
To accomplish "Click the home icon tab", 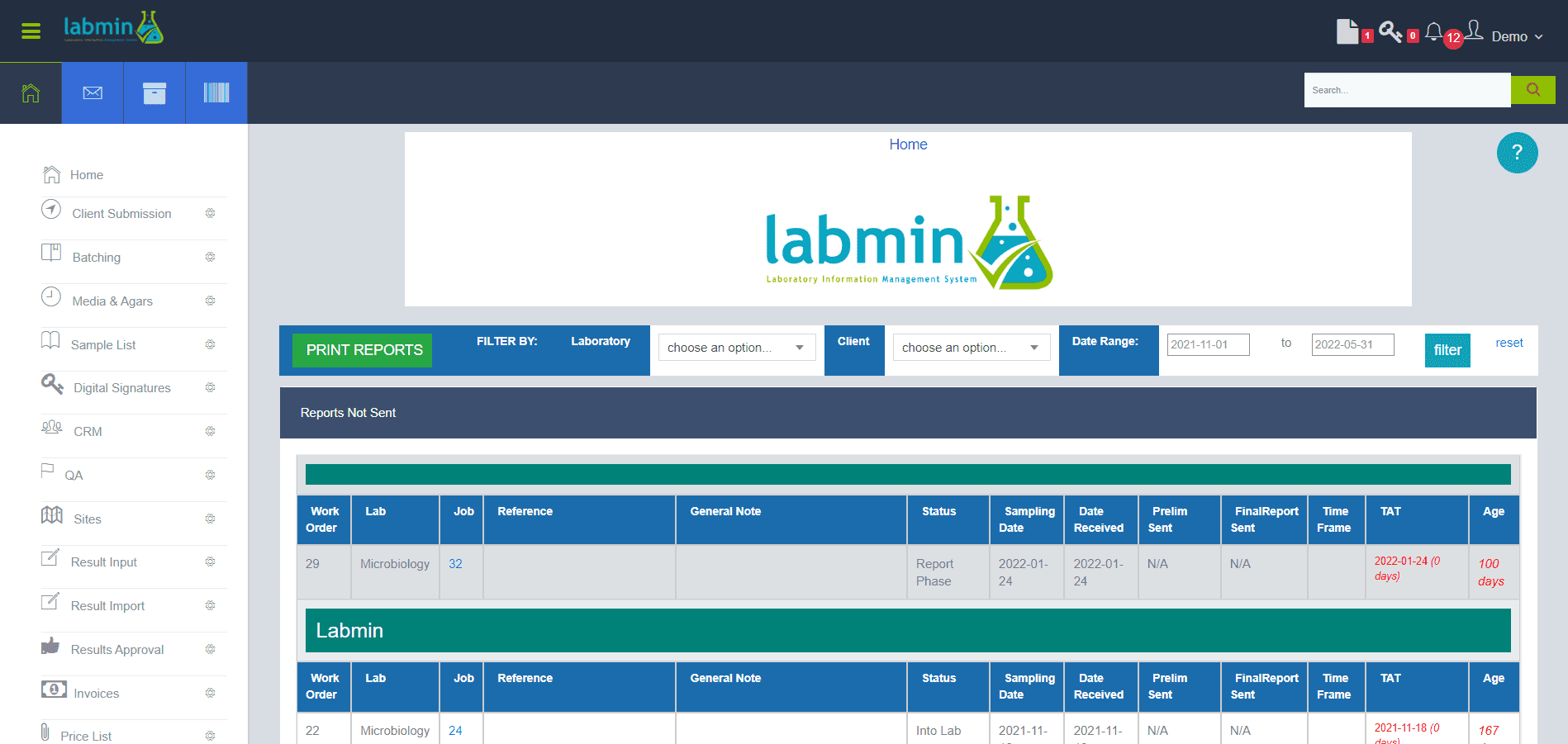I will coord(31,93).
